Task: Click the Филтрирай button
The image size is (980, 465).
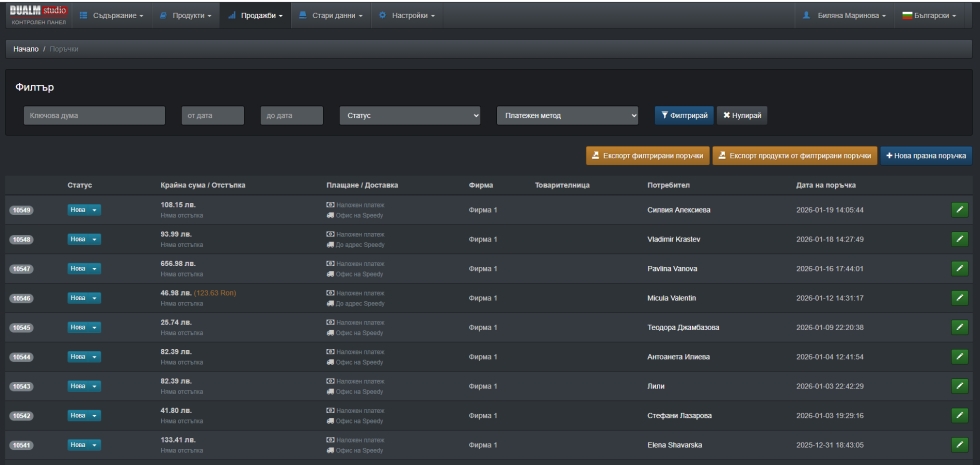Action: (x=682, y=116)
